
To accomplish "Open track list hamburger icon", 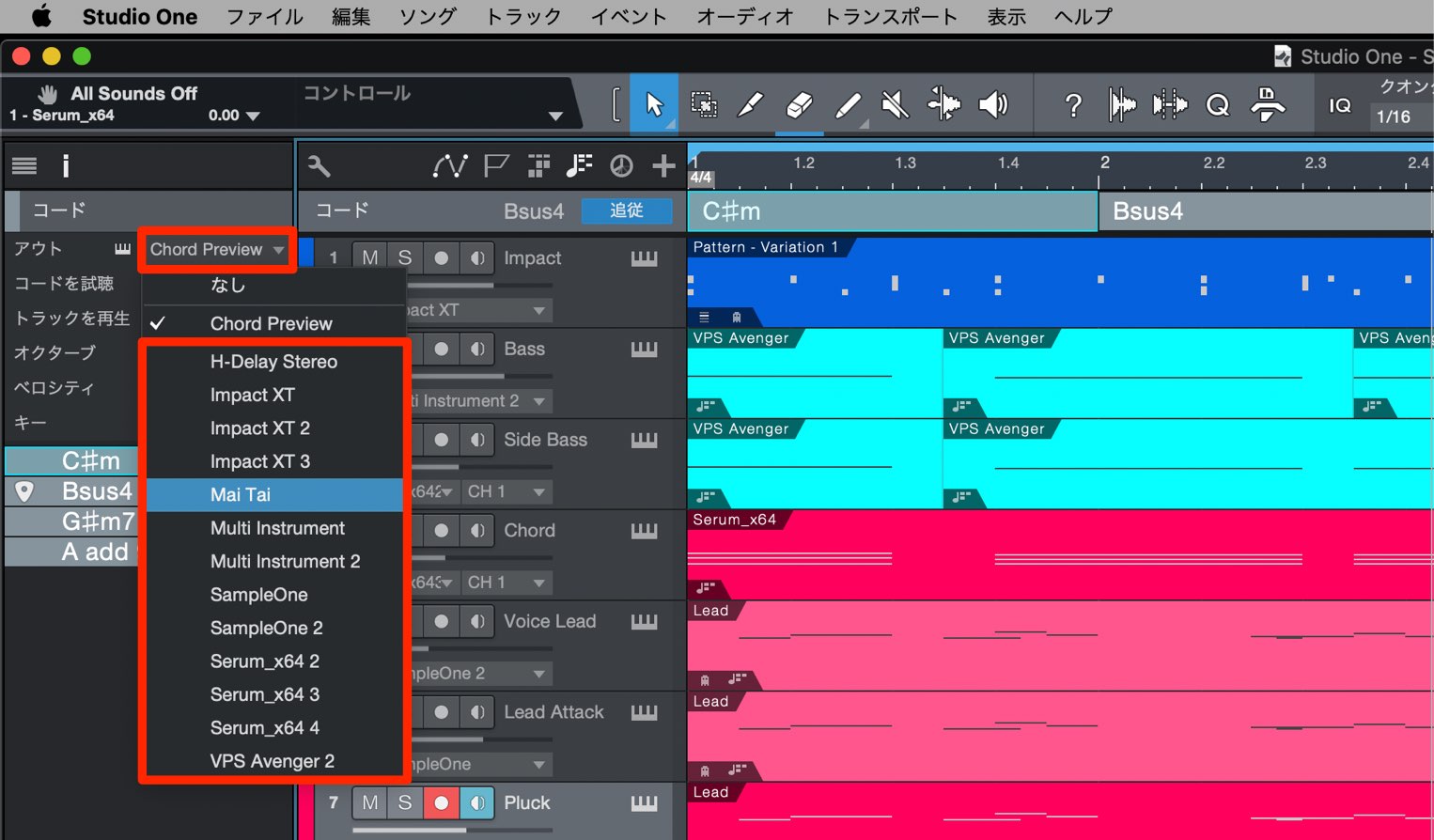I will [x=24, y=166].
